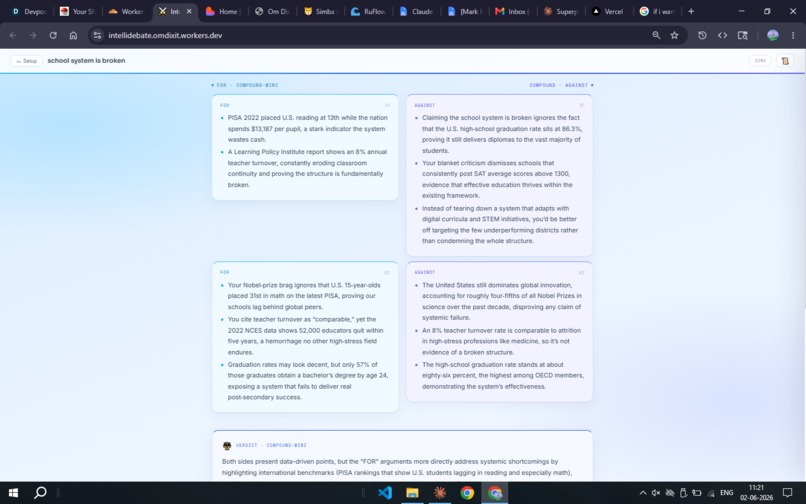
Task: Open the browser history clock icon
Action: tap(702, 35)
